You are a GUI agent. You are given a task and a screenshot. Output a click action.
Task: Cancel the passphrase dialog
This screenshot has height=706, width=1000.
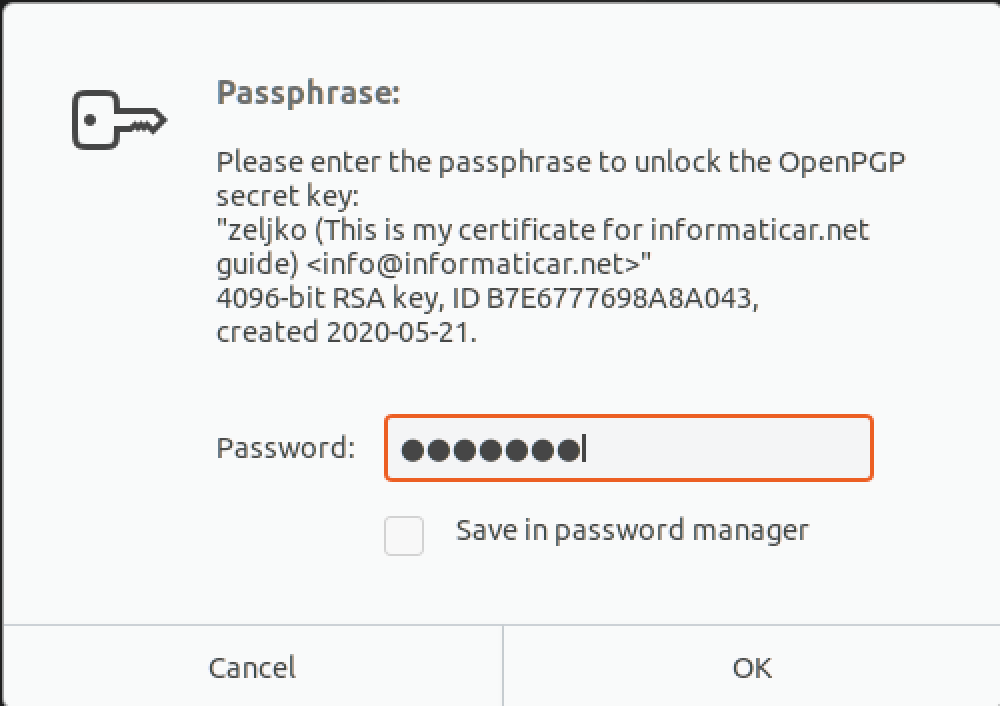click(x=253, y=667)
